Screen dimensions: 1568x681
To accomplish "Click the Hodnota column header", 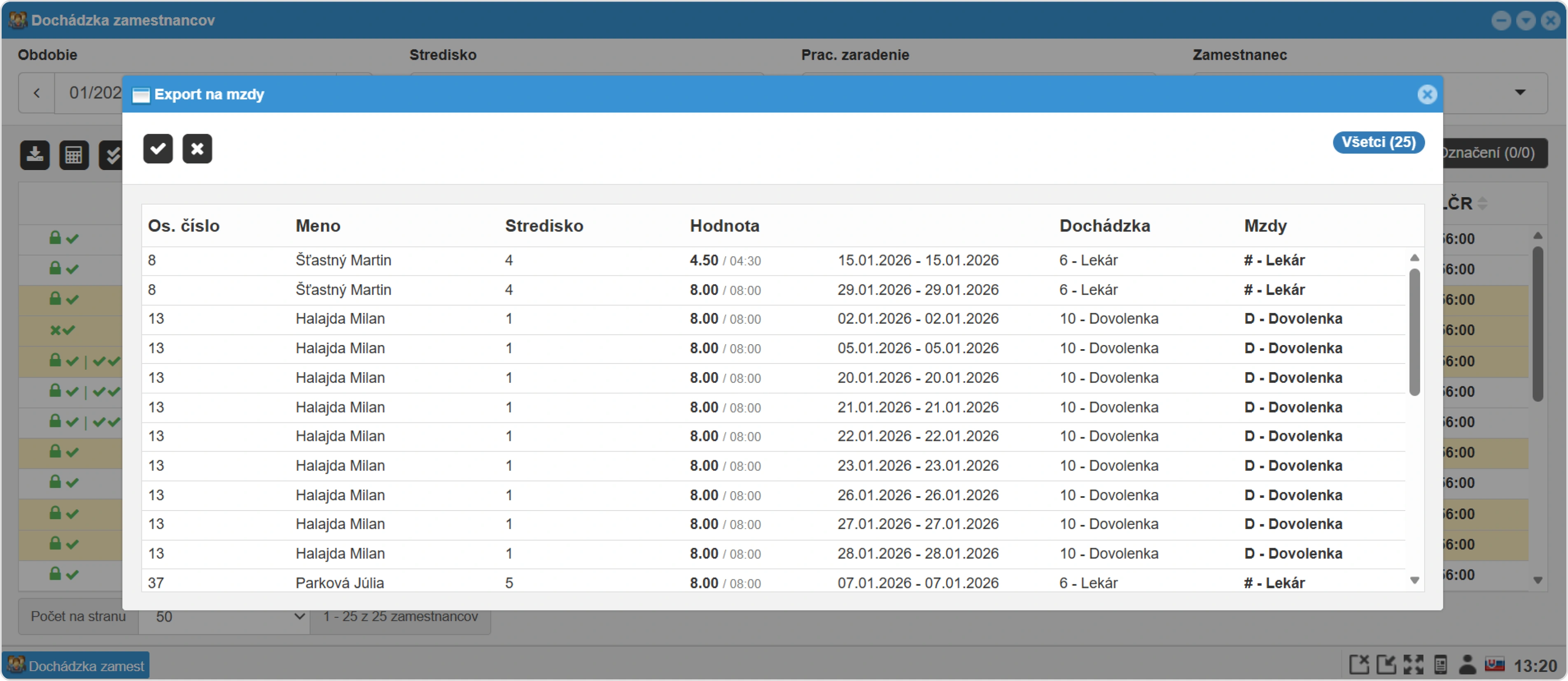I will 724,226.
